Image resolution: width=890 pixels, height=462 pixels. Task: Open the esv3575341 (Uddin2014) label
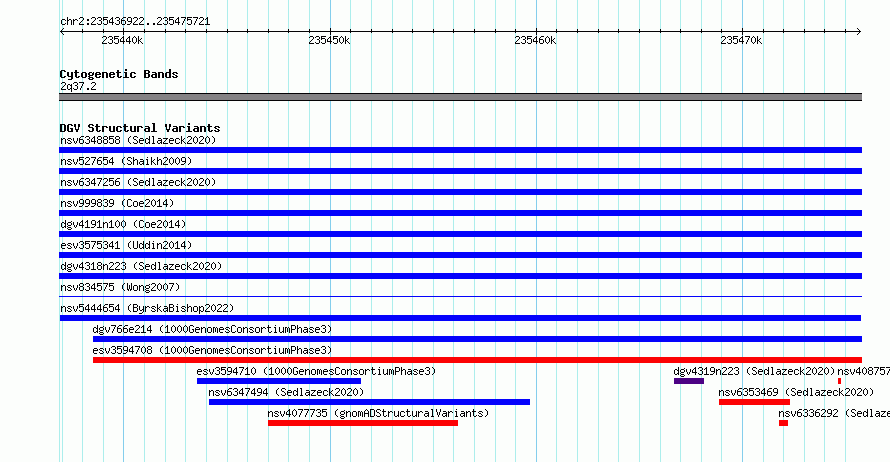(126, 245)
